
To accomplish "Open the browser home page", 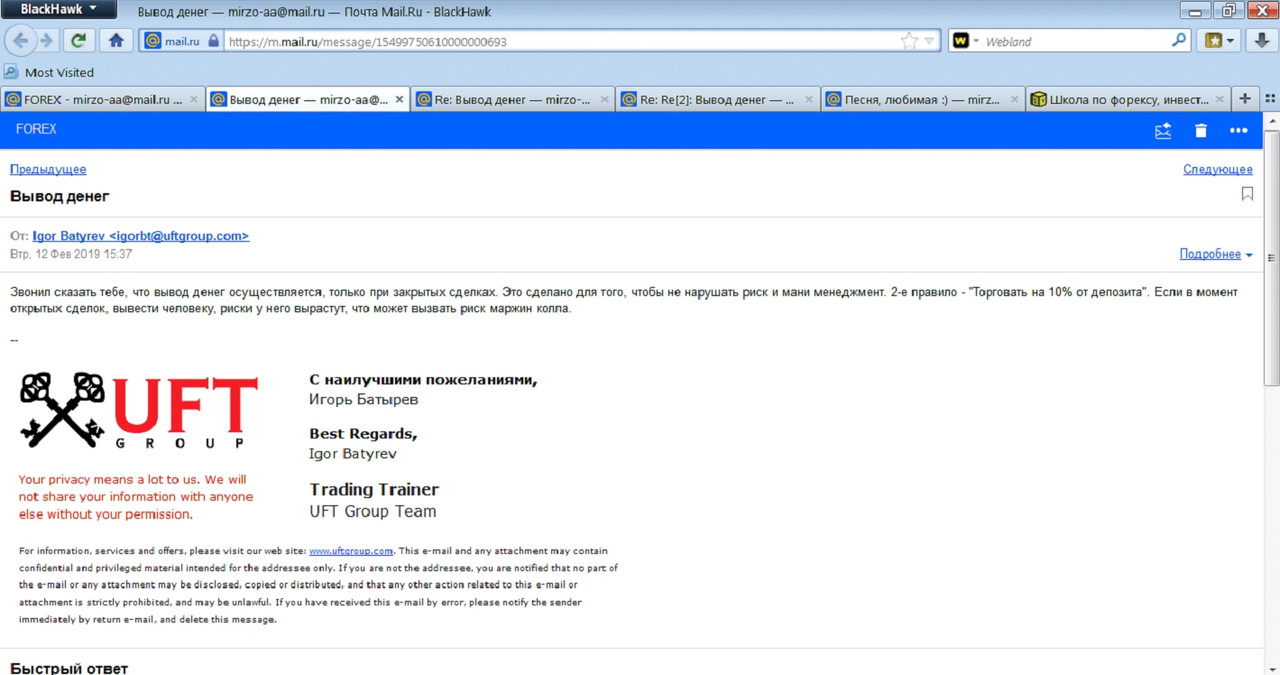I will coord(116,41).
